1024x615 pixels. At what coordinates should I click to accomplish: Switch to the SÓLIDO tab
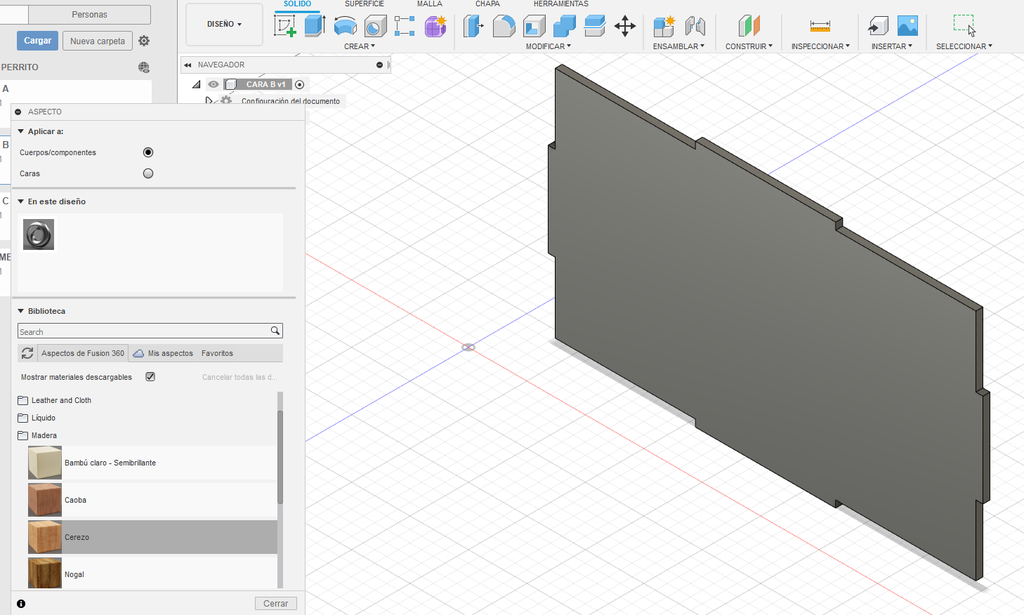click(297, 4)
